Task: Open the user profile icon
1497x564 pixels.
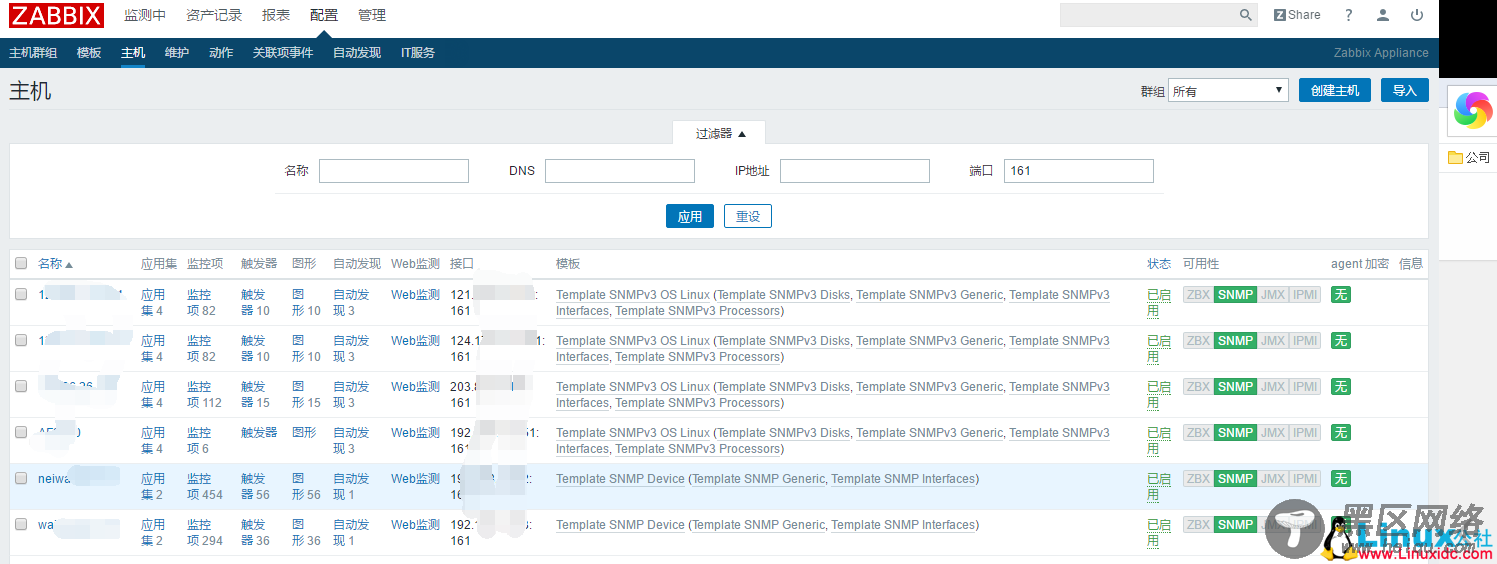Action: point(1383,15)
